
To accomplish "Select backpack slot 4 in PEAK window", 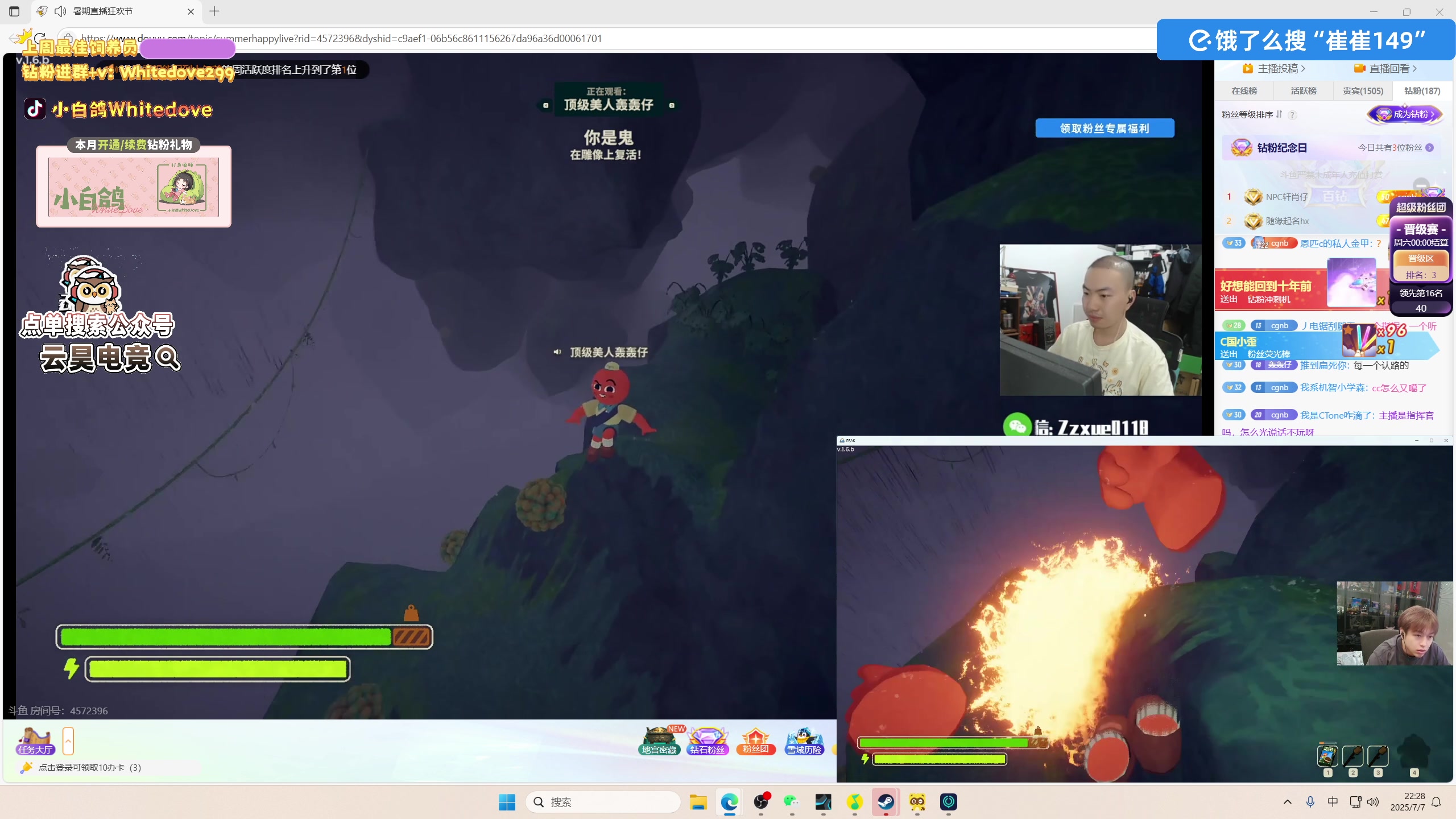I will point(1414,752).
